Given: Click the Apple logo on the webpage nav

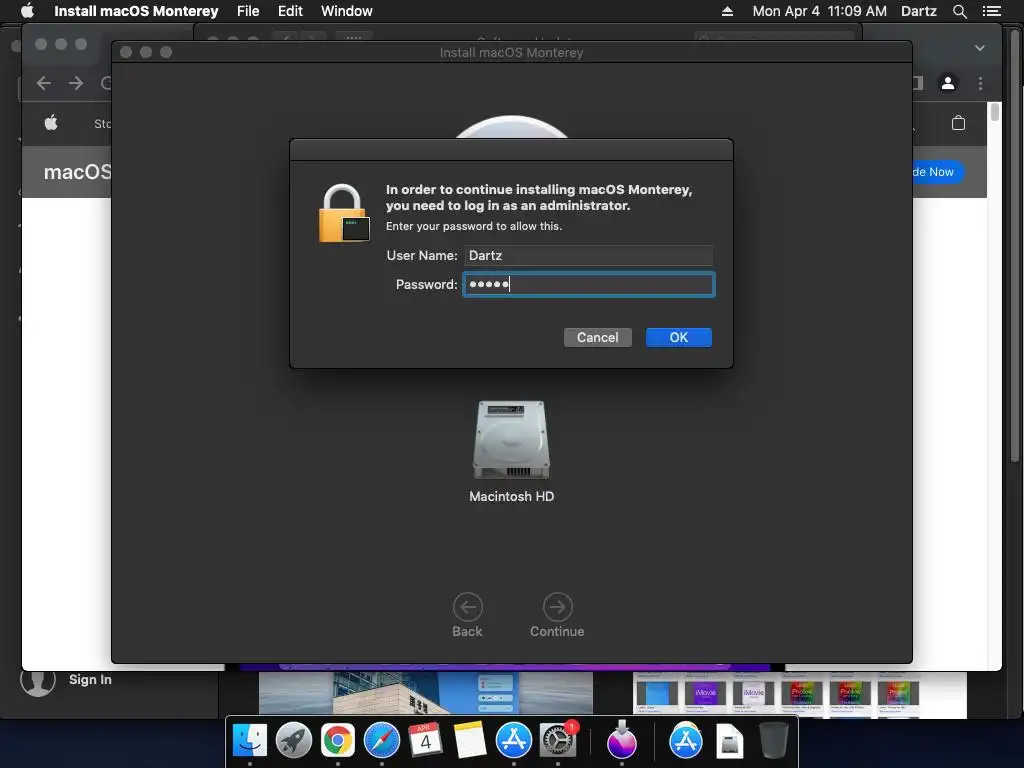Looking at the screenshot, I should pyautogui.click(x=51, y=123).
